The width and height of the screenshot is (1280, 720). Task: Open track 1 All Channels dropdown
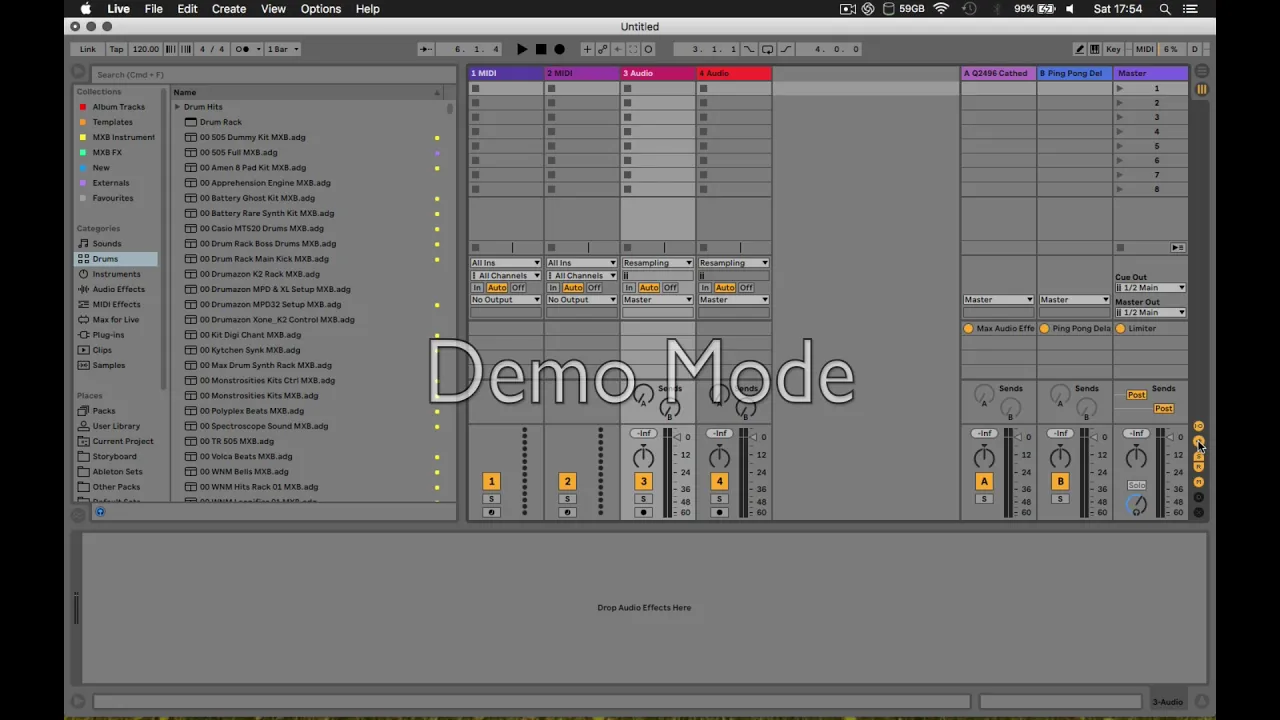tap(505, 275)
